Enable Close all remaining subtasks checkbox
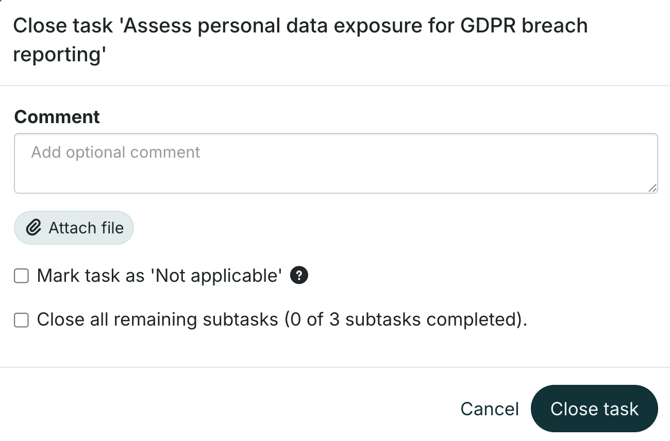Screen dimensions: 670x441 (21, 320)
